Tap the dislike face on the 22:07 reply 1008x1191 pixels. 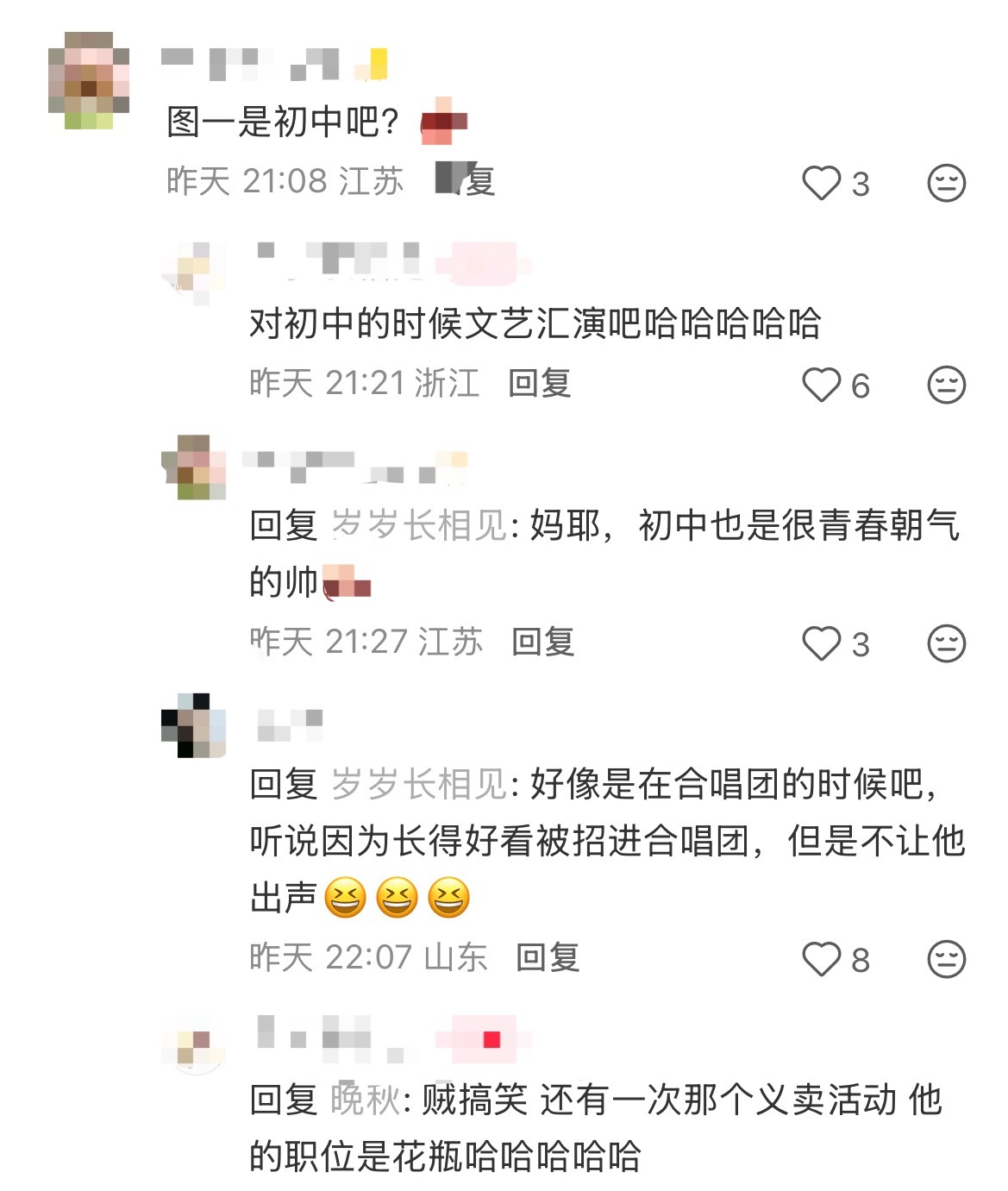tap(946, 959)
